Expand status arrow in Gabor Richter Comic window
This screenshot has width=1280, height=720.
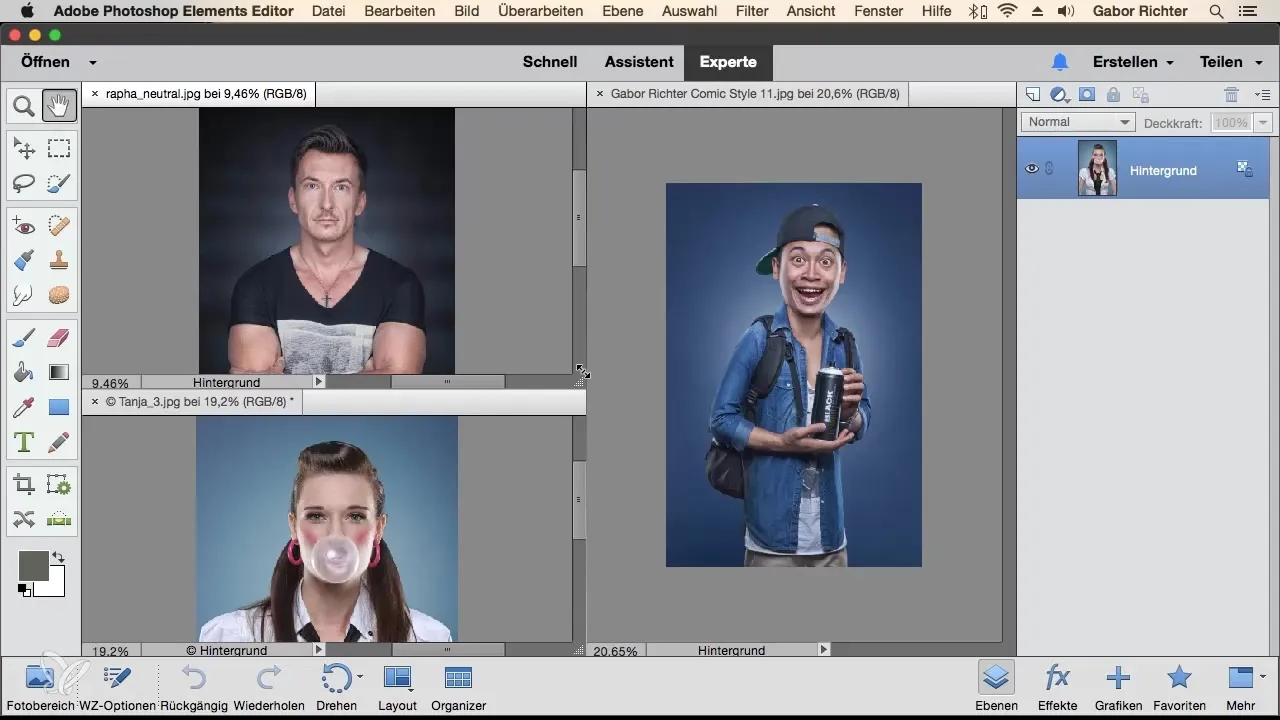point(824,650)
